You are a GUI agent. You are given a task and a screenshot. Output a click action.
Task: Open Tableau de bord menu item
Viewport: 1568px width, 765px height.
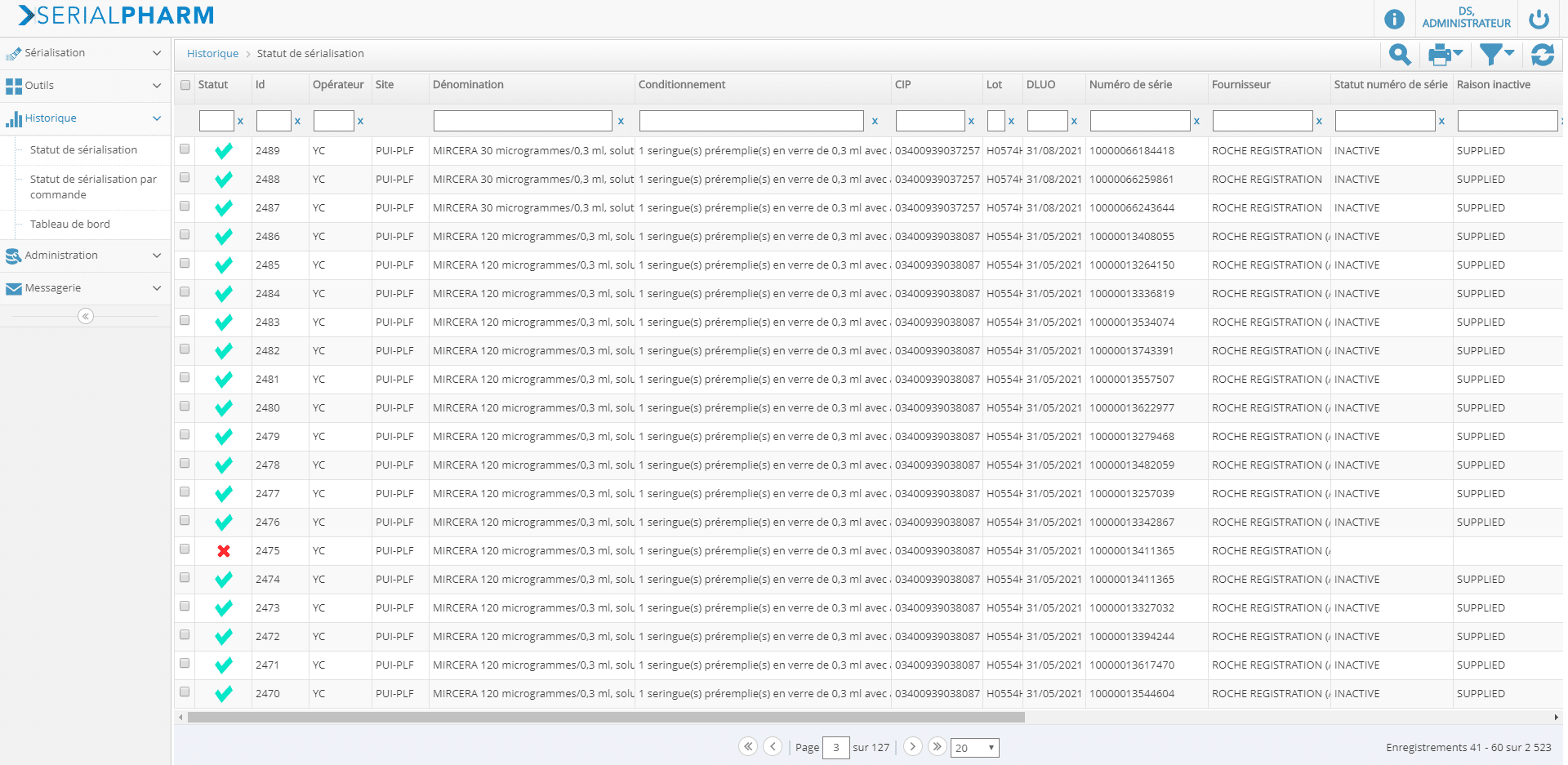tap(70, 224)
